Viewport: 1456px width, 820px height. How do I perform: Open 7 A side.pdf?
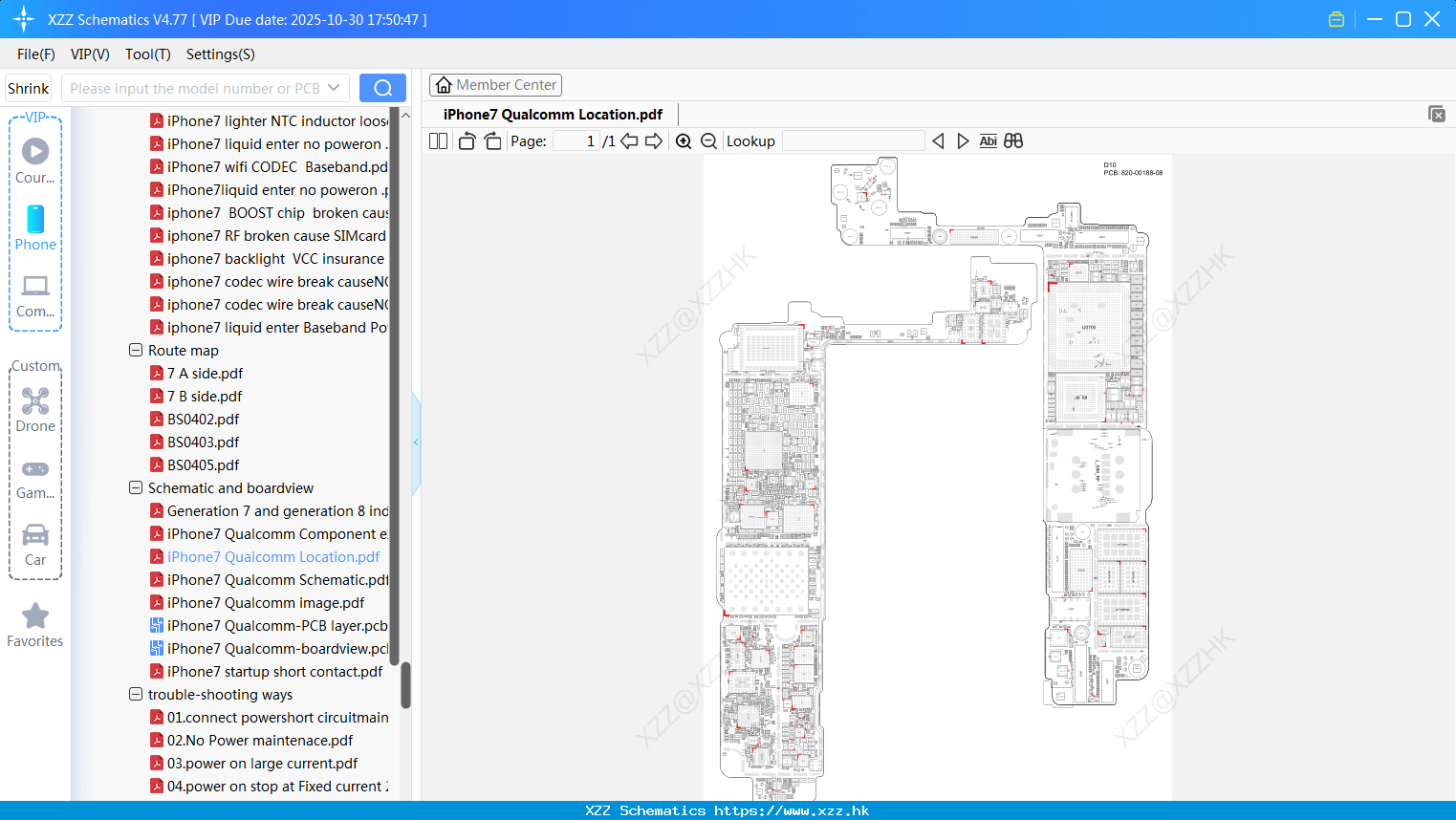205,373
